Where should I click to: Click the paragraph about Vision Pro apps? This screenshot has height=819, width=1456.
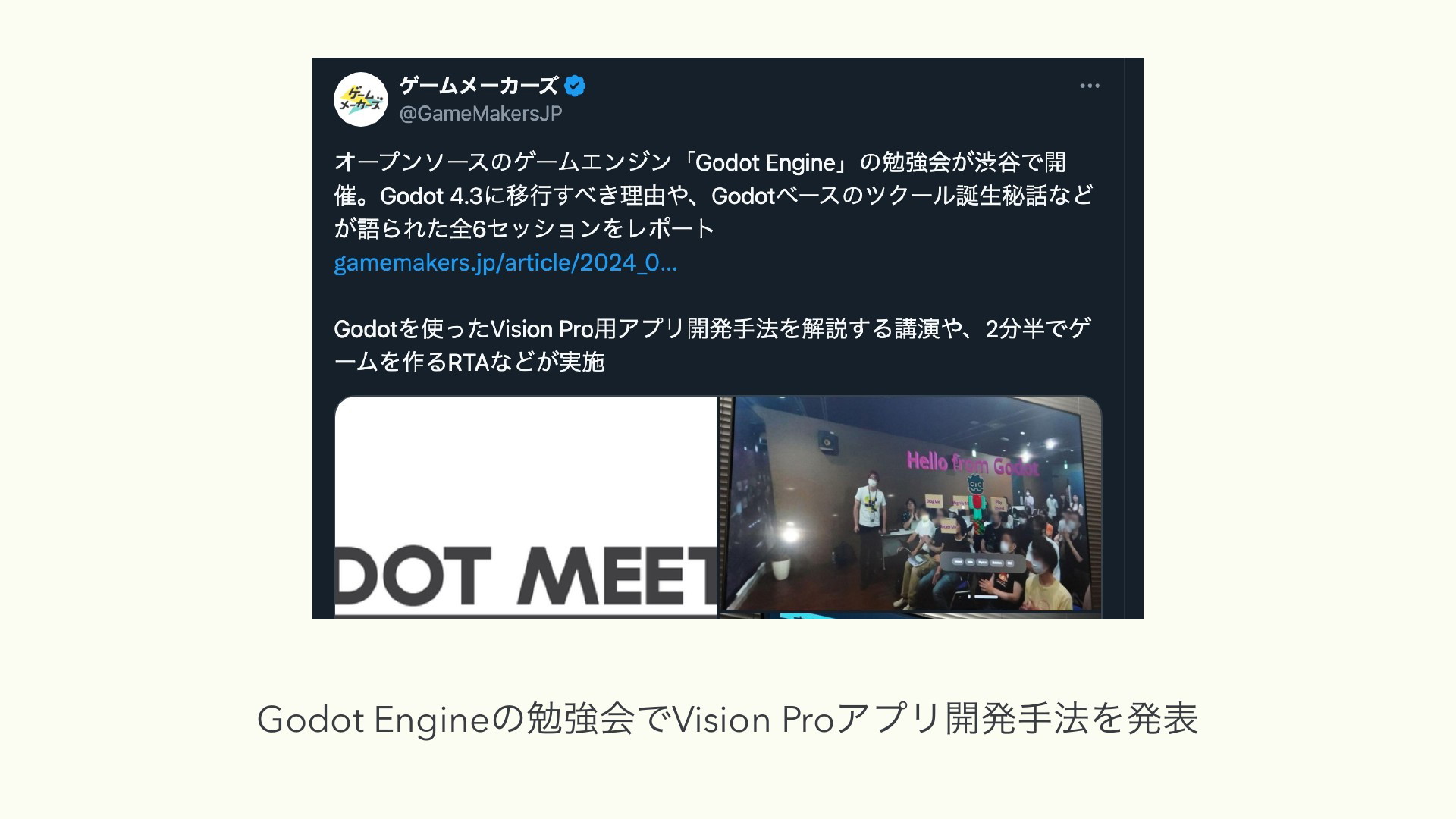pyautogui.click(x=713, y=345)
